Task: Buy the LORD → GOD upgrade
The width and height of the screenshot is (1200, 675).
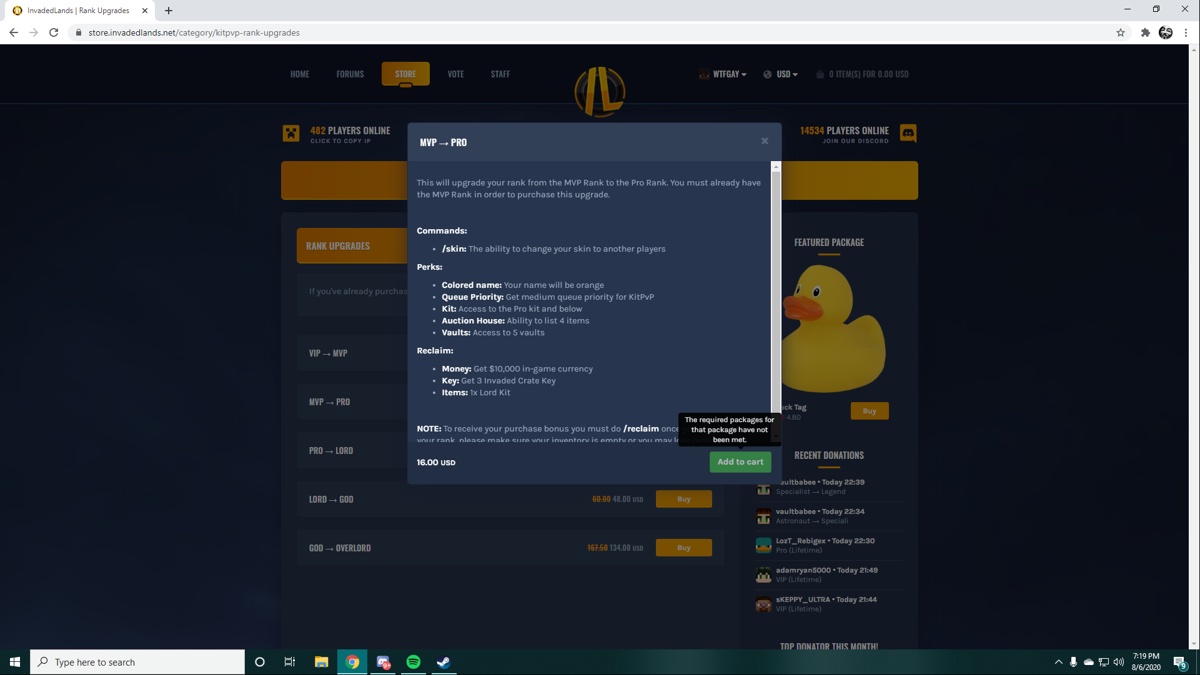Action: [684, 499]
